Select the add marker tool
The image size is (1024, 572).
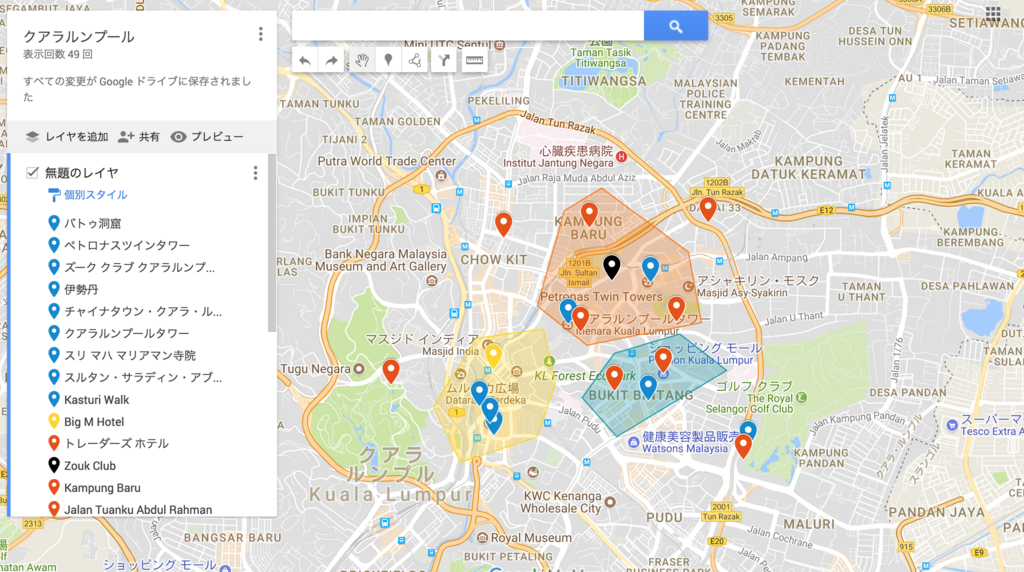click(x=389, y=61)
